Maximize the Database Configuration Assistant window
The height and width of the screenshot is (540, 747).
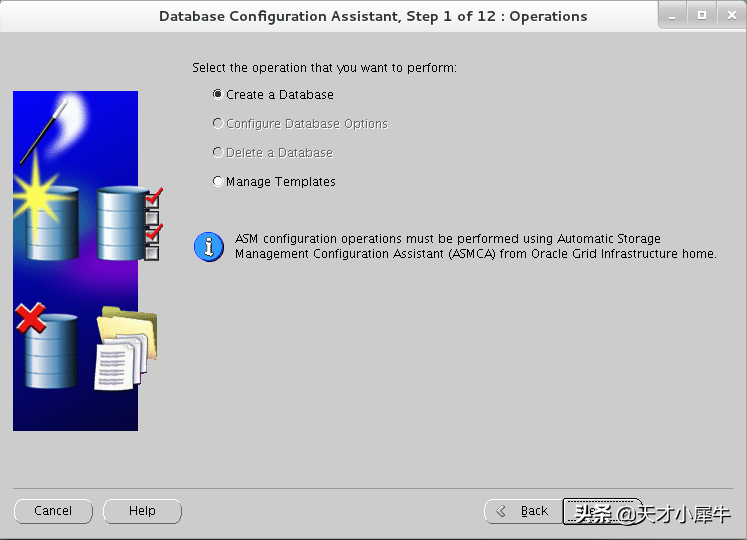(x=702, y=16)
